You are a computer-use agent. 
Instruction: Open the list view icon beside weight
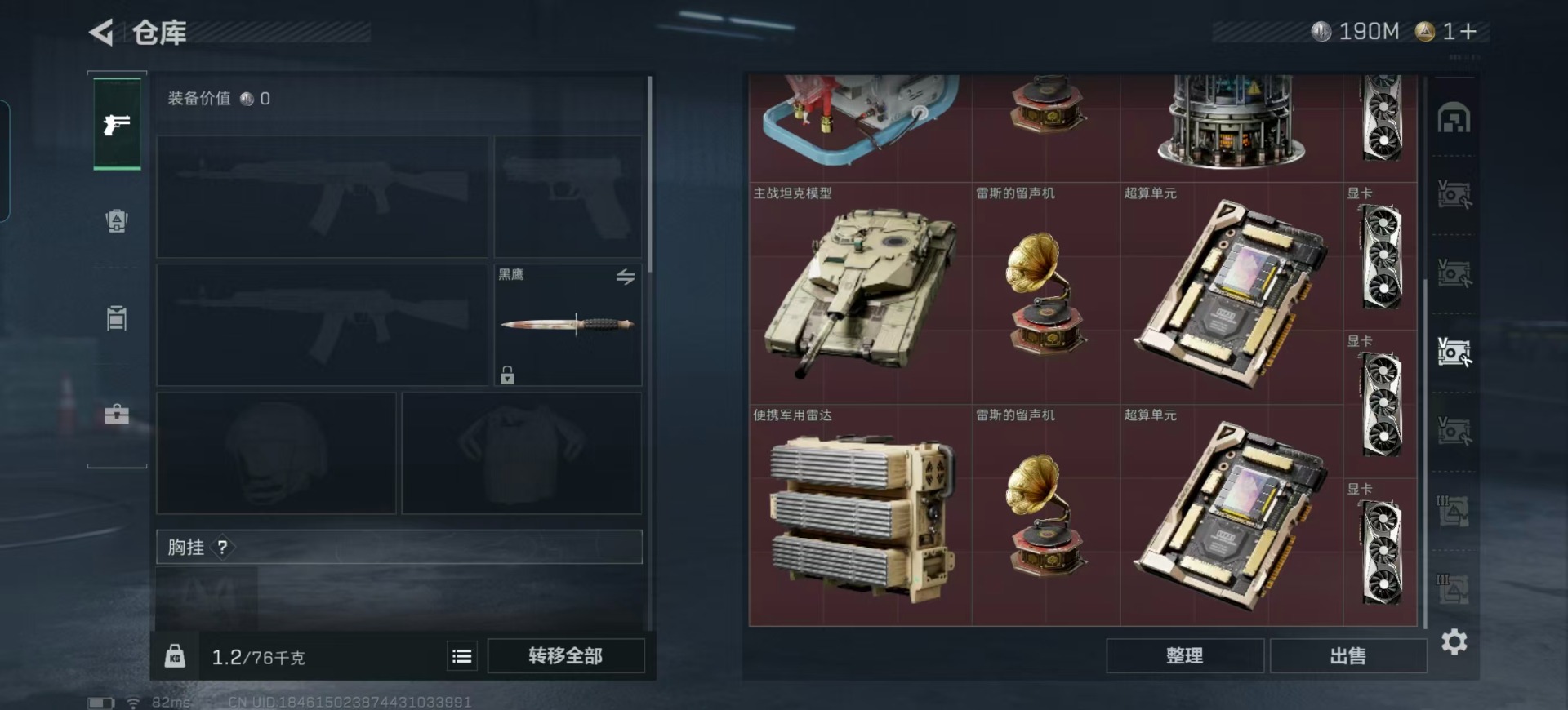(x=461, y=656)
